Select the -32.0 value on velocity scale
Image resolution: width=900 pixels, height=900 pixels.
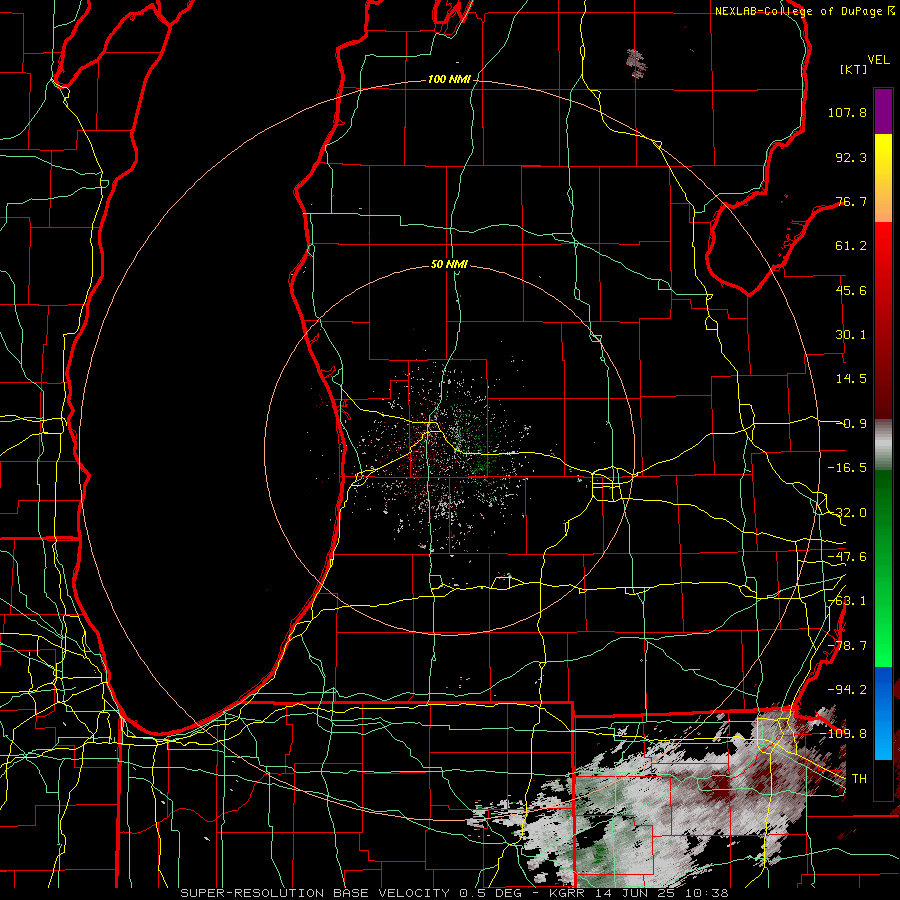[x=847, y=513]
